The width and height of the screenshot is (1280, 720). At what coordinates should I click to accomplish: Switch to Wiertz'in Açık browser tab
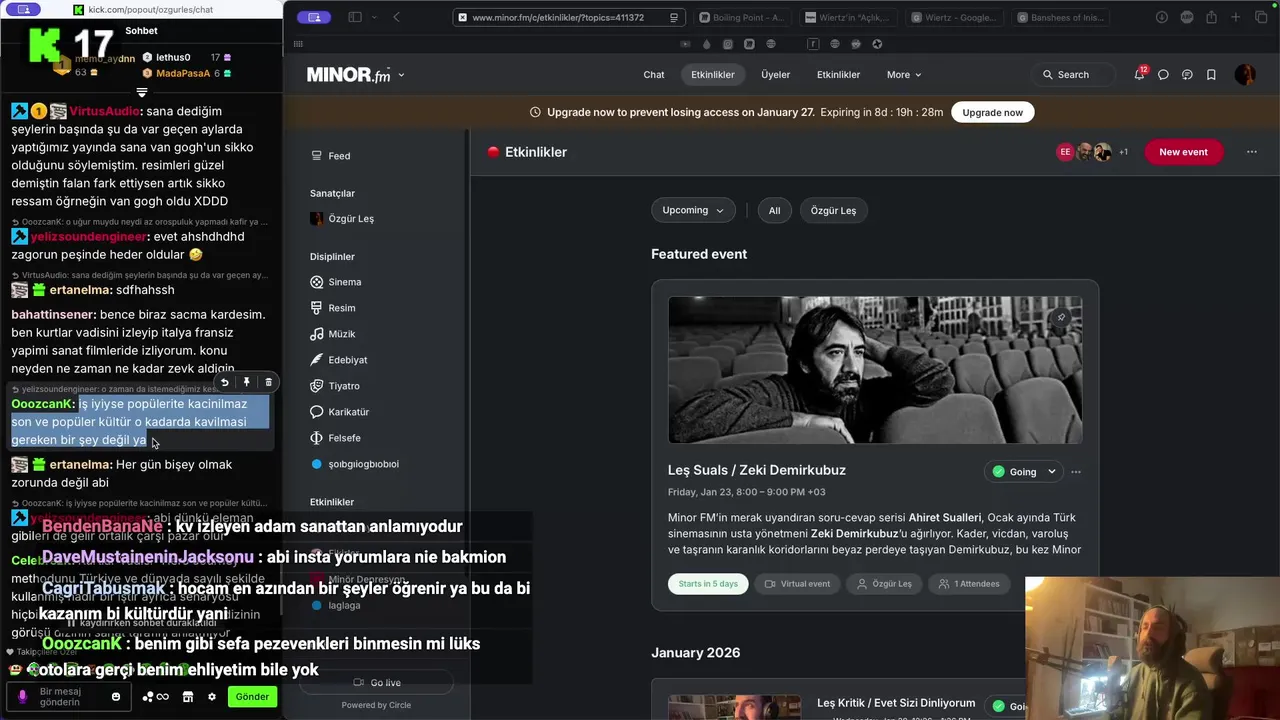[x=849, y=17]
